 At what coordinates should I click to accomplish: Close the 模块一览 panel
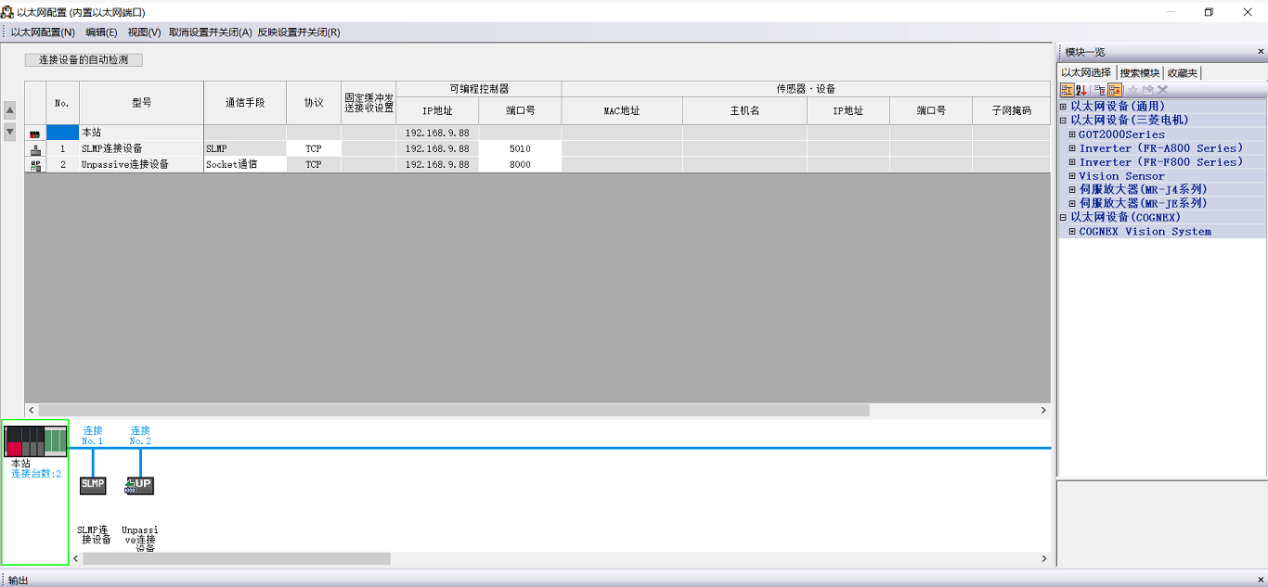[x=1260, y=52]
